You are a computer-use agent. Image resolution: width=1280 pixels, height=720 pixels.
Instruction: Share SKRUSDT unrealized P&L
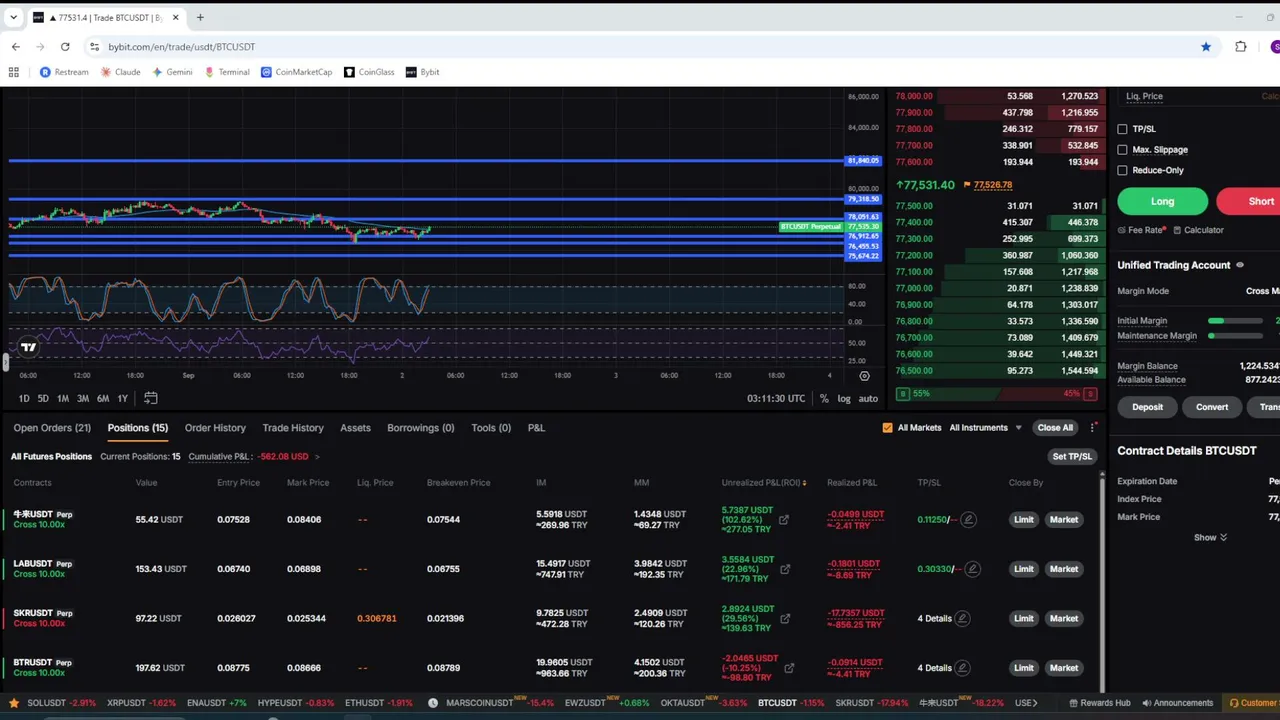pos(785,618)
